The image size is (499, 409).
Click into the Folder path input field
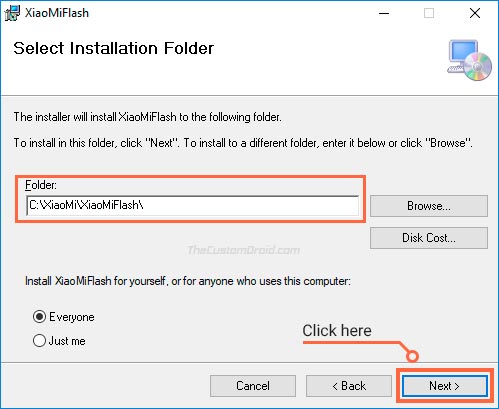[193, 205]
